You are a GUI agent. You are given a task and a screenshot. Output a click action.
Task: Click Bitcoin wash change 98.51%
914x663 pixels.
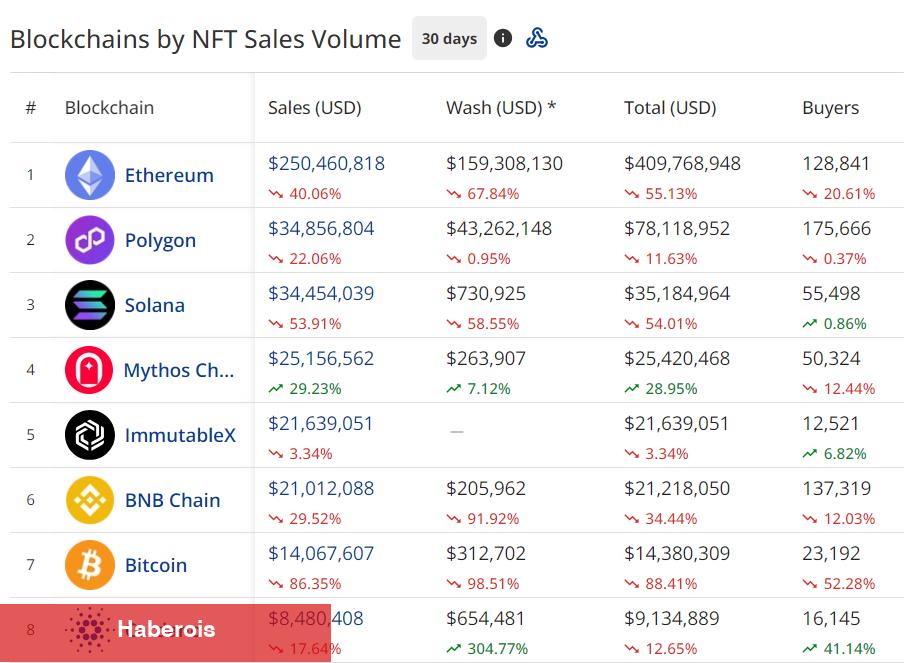pyautogui.click(x=493, y=584)
